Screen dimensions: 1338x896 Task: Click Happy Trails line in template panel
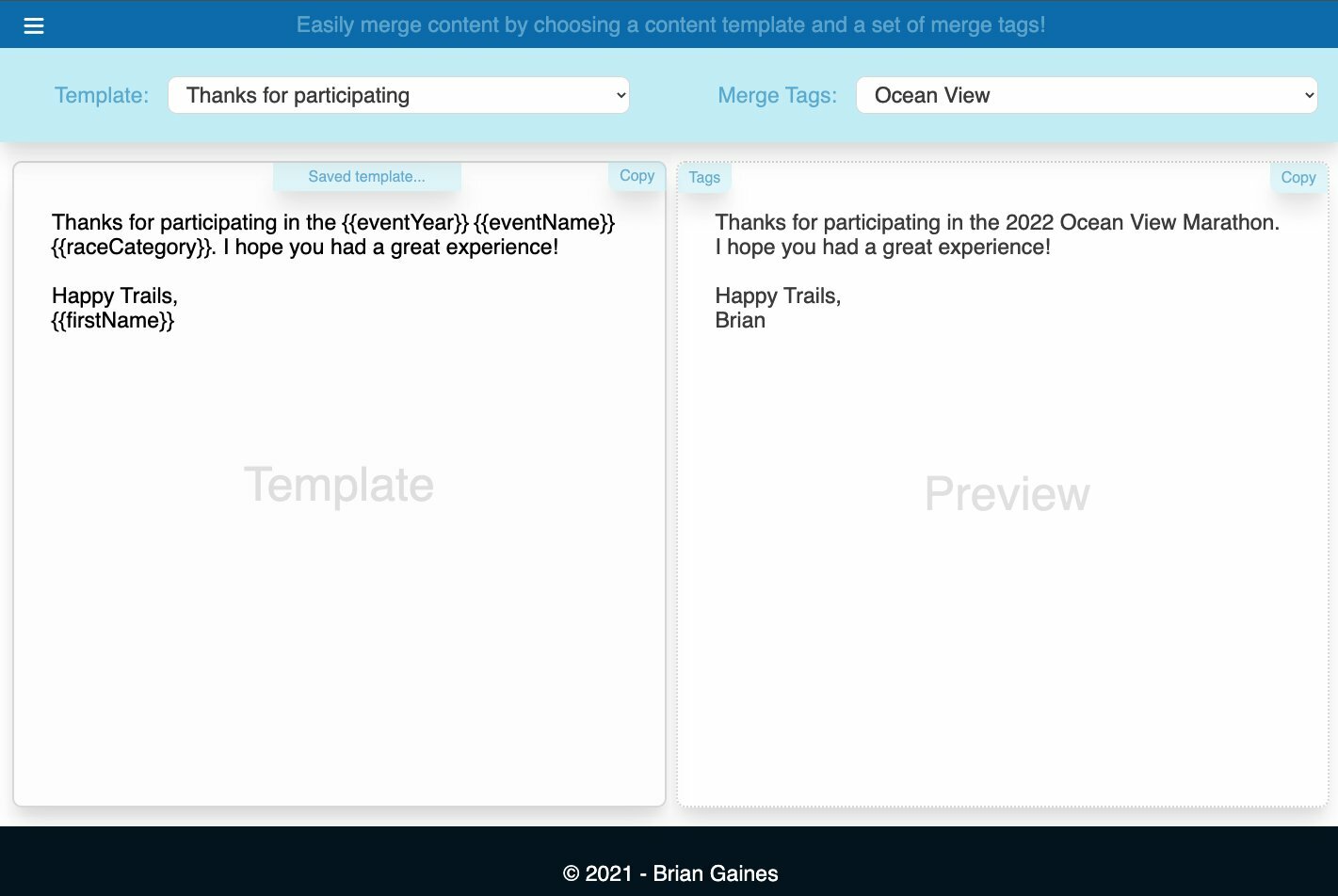115,296
